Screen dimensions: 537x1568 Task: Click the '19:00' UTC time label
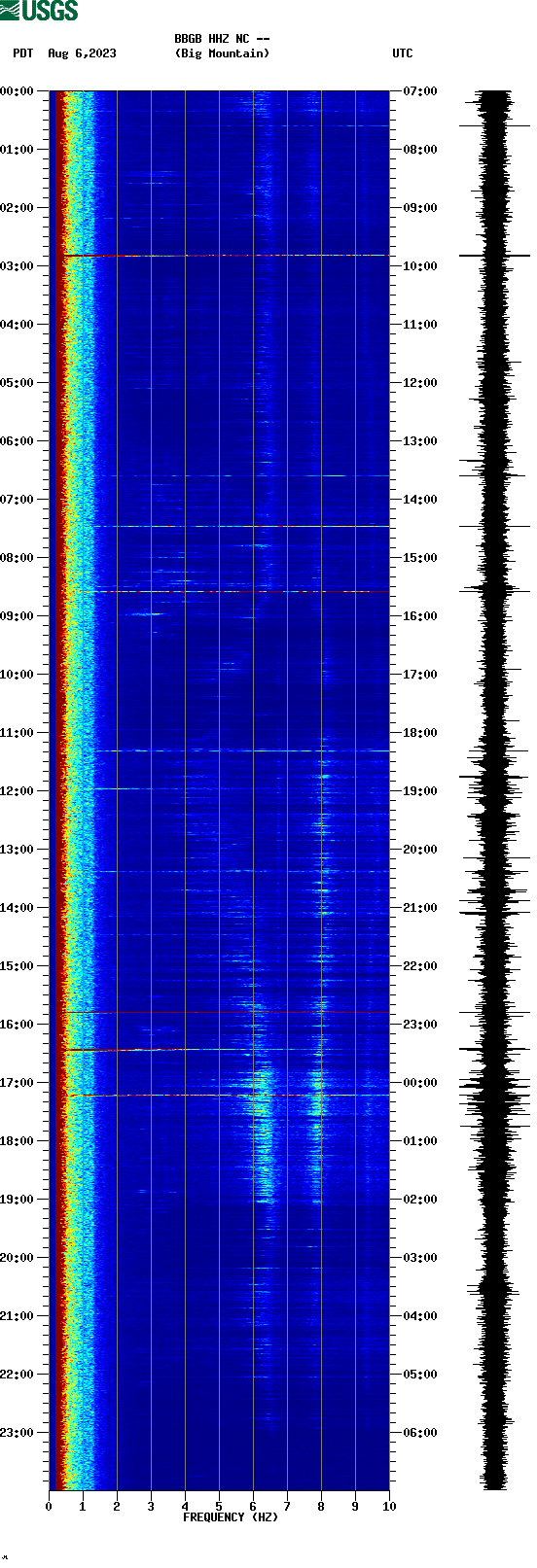420,791
